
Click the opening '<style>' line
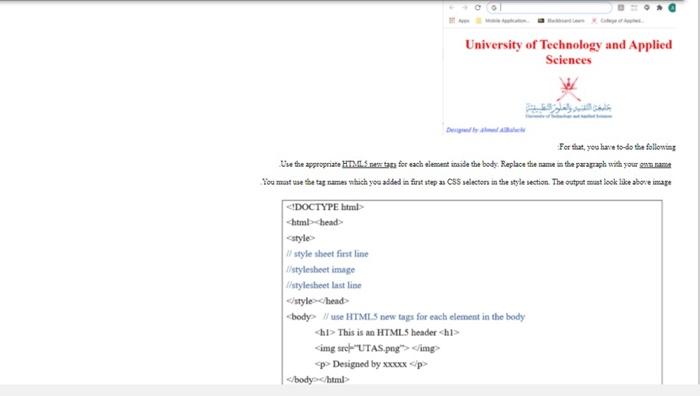click(x=300, y=238)
